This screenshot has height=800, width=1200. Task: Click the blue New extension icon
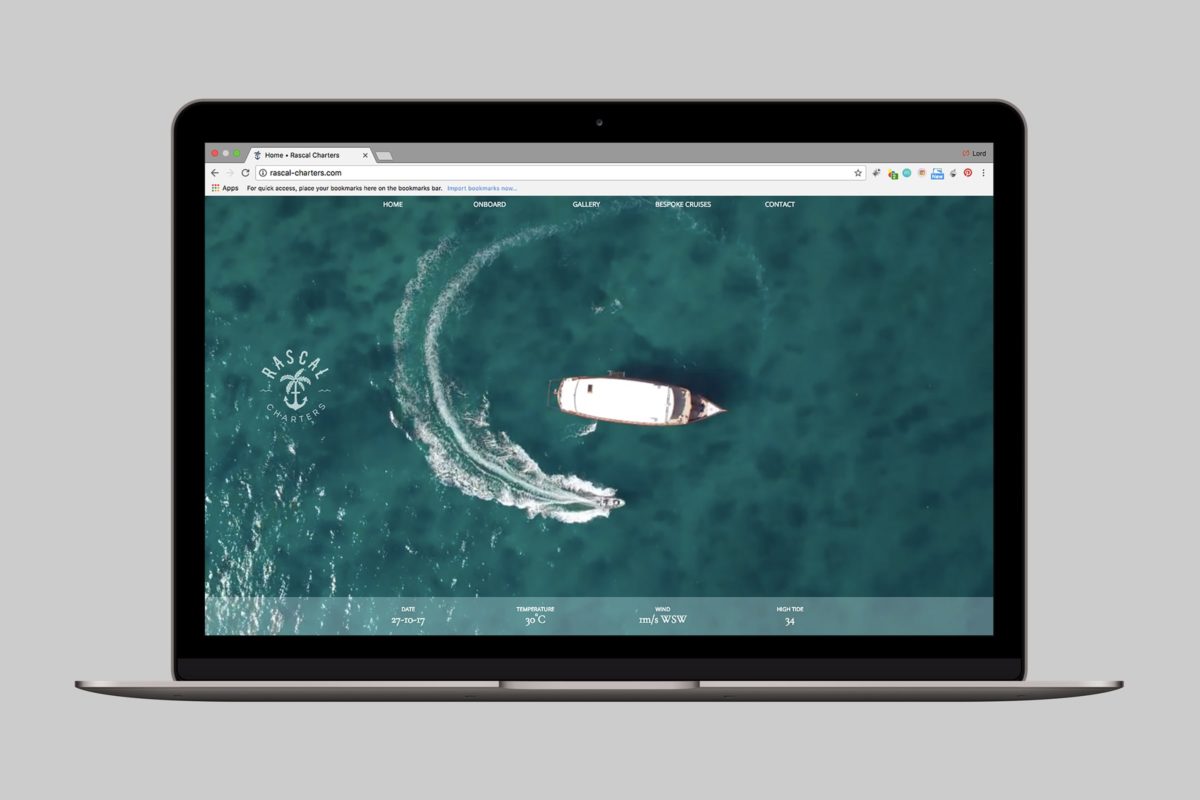[x=937, y=173]
